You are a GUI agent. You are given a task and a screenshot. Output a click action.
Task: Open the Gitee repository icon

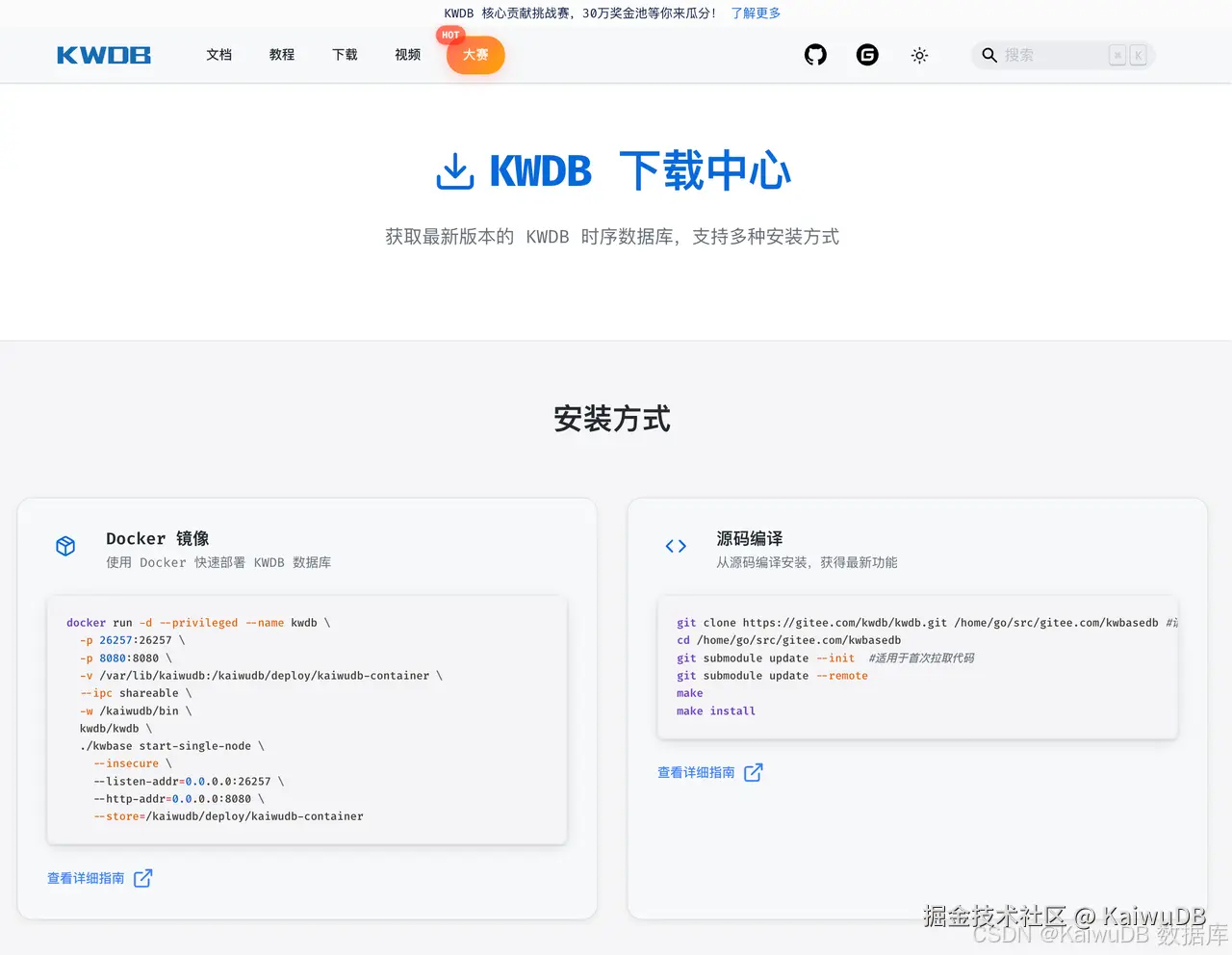867,55
